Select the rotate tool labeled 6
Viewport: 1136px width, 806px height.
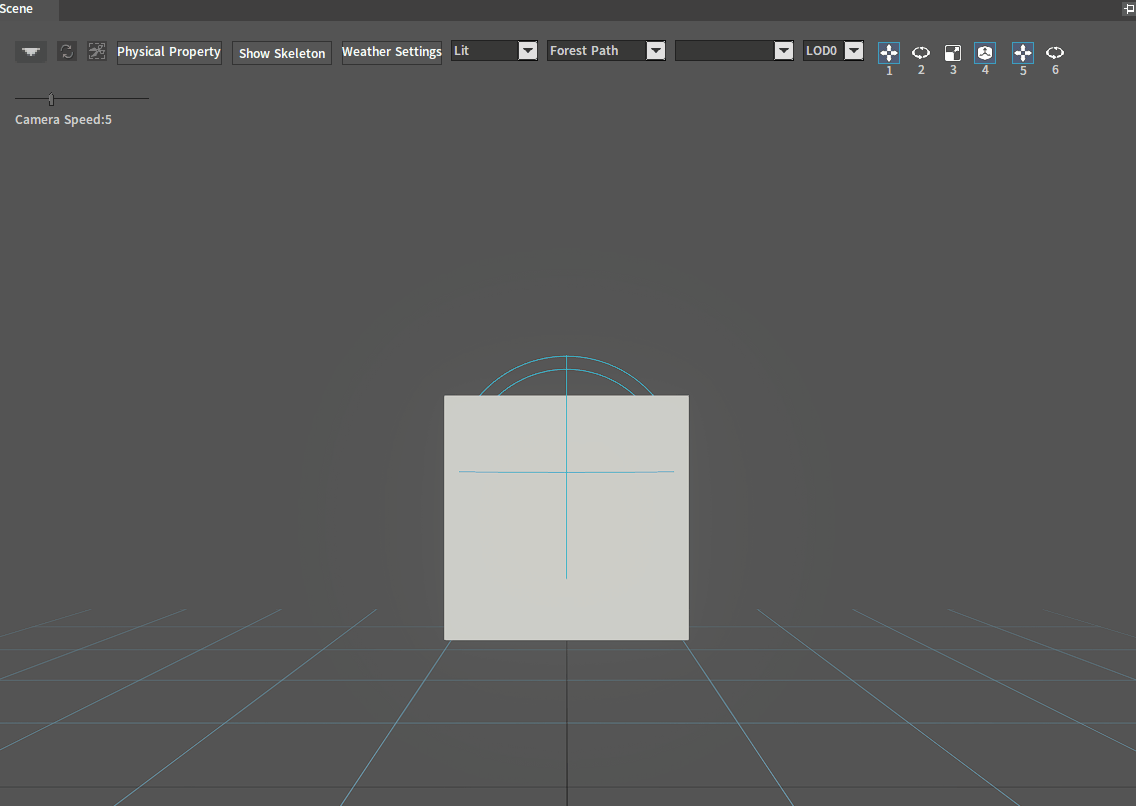(1055, 53)
